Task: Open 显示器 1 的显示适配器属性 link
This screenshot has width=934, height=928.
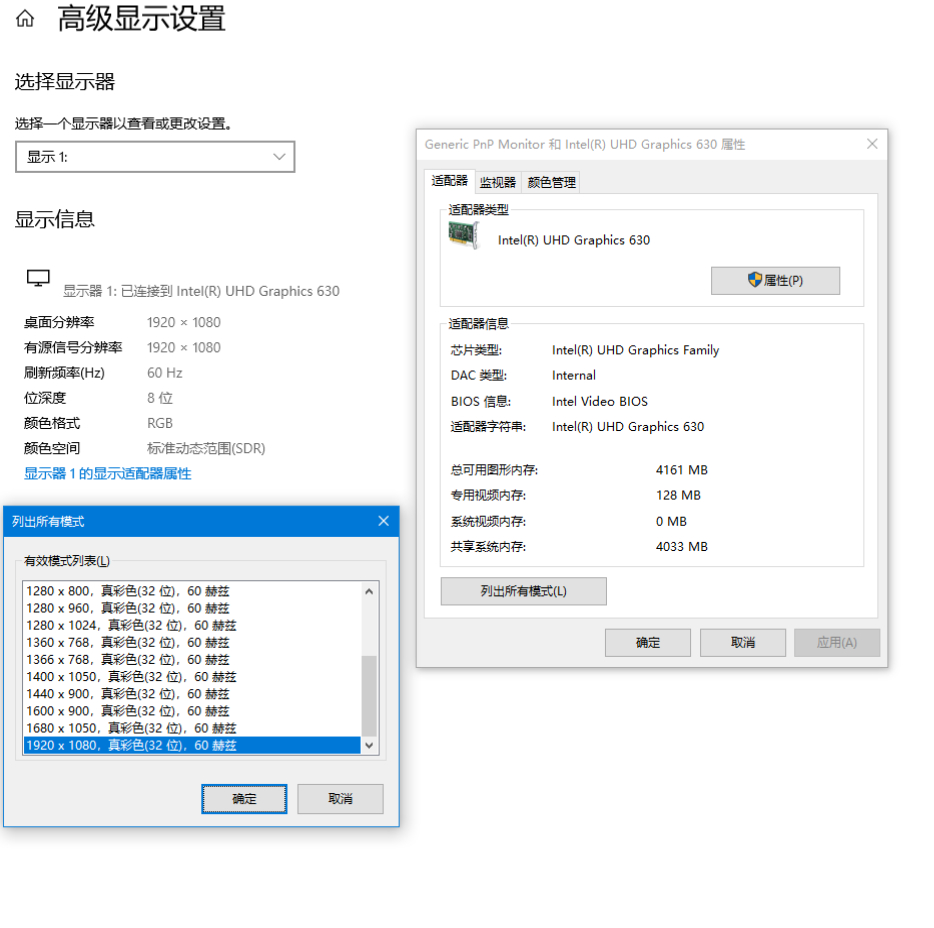Action: click(x=108, y=474)
